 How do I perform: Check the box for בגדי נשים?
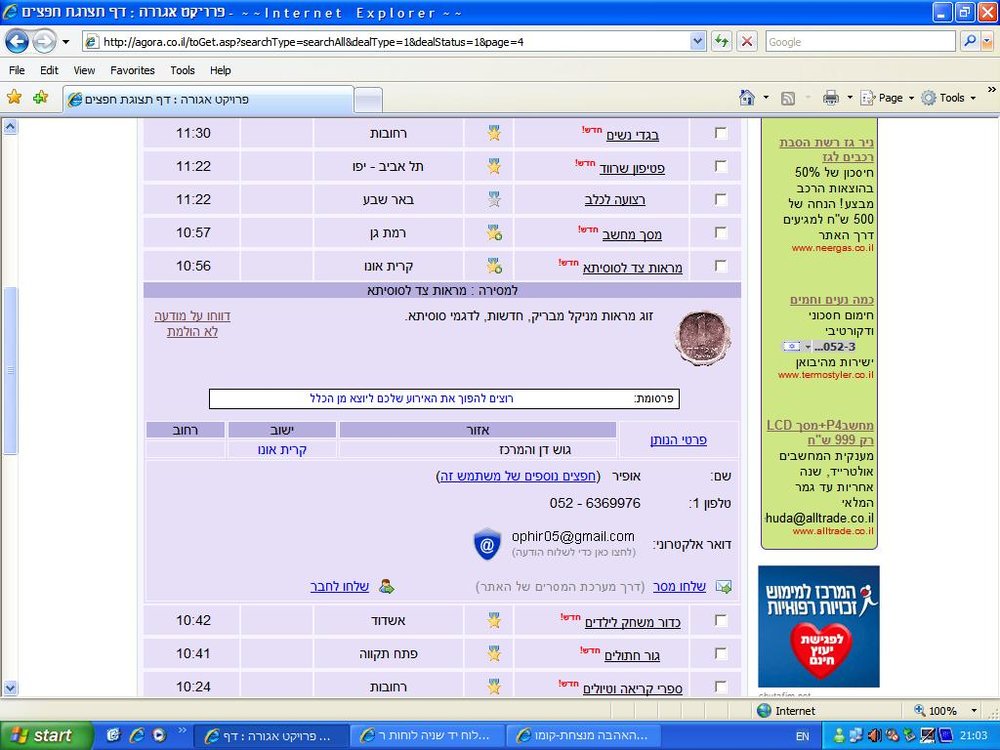(x=721, y=133)
